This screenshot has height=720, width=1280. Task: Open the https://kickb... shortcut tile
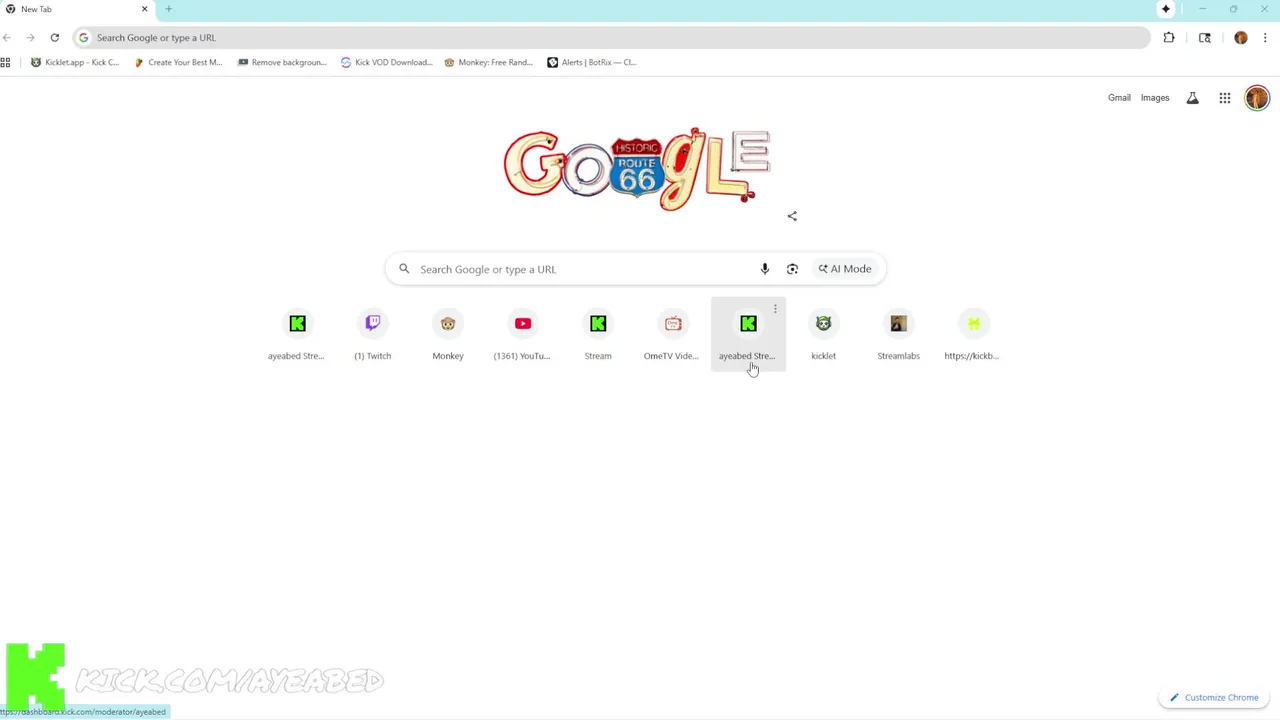pyautogui.click(x=973, y=334)
